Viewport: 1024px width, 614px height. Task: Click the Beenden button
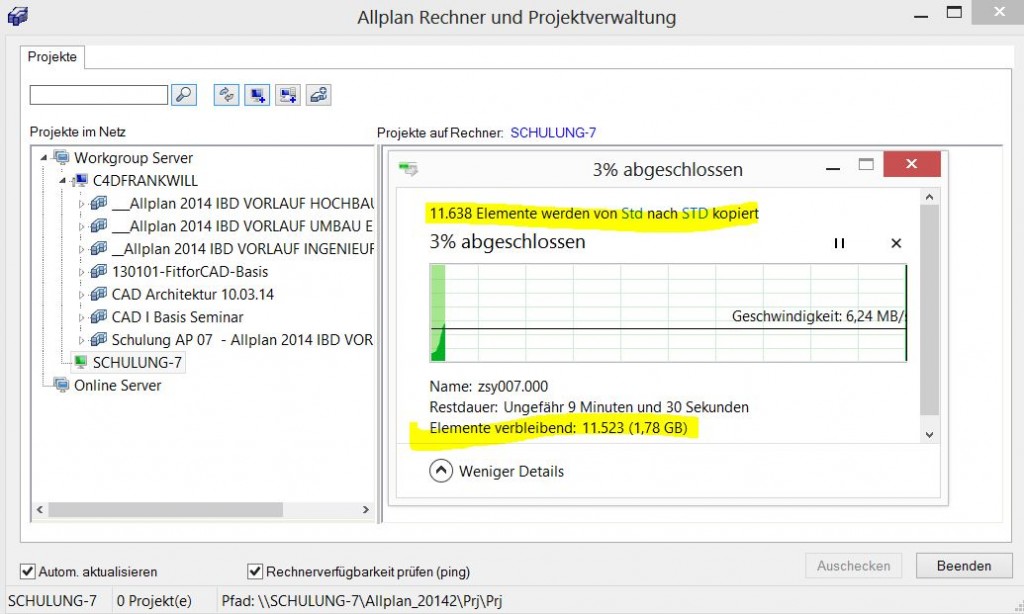[x=964, y=566]
